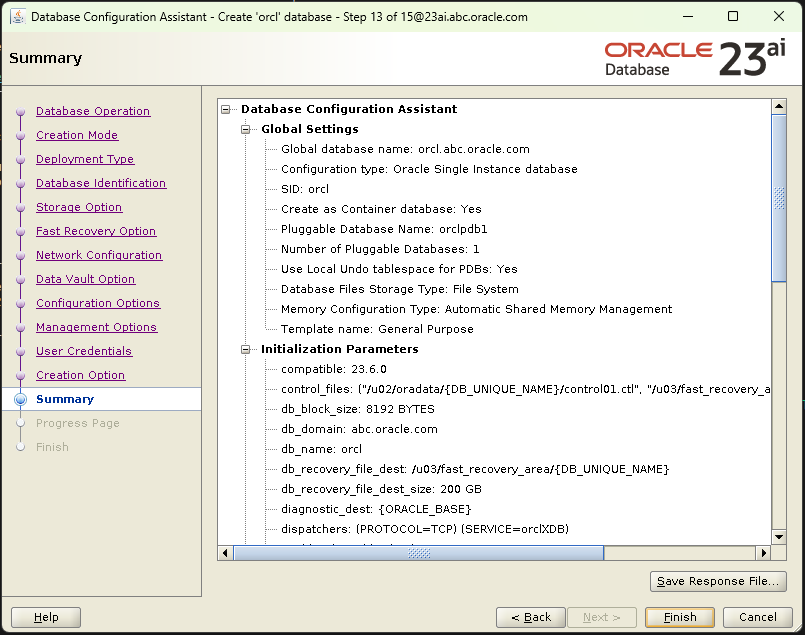805x635 pixels.
Task: Click the scroll-down arrow of the summary pane
Action: [x=779, y=536]
